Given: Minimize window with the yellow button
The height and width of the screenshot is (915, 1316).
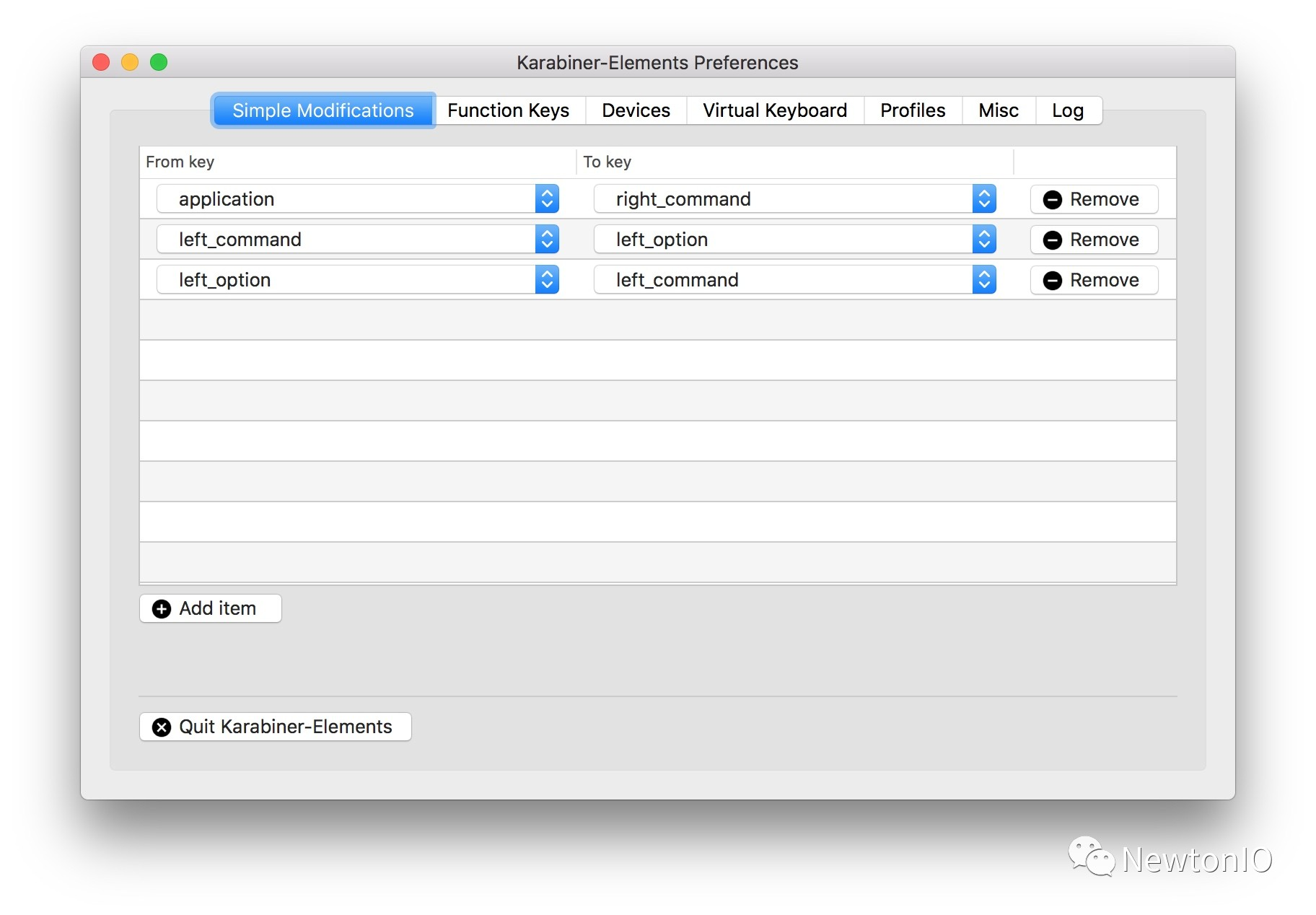Looking at the screenshot, I should (130, 63).
